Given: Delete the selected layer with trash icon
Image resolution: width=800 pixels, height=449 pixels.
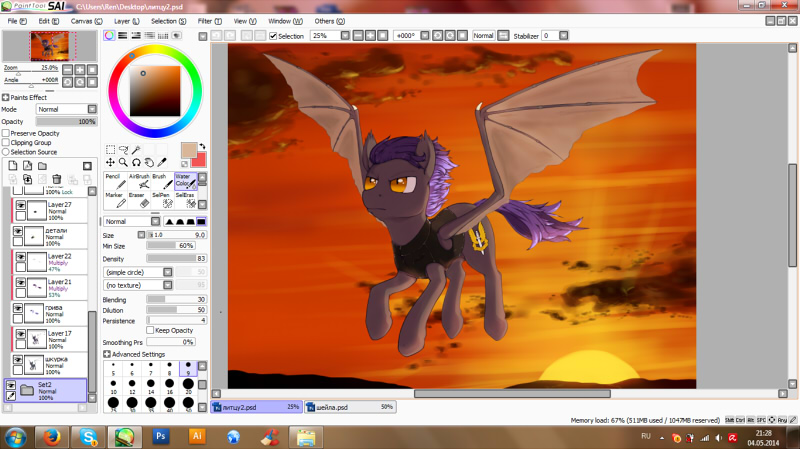Looking at the screenshot, I should [x=57, y=179].
